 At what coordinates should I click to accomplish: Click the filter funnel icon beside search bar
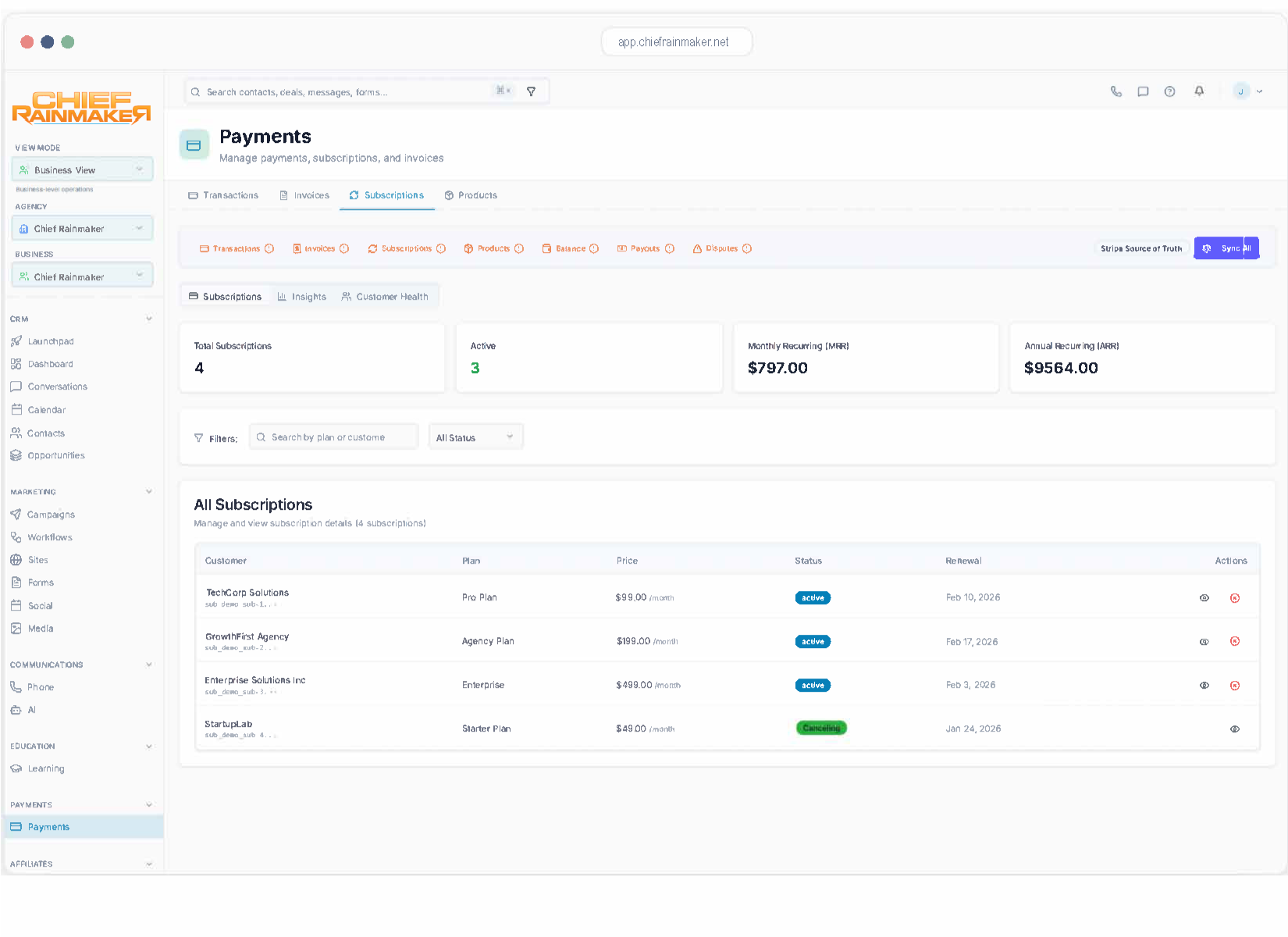[531, 91]
